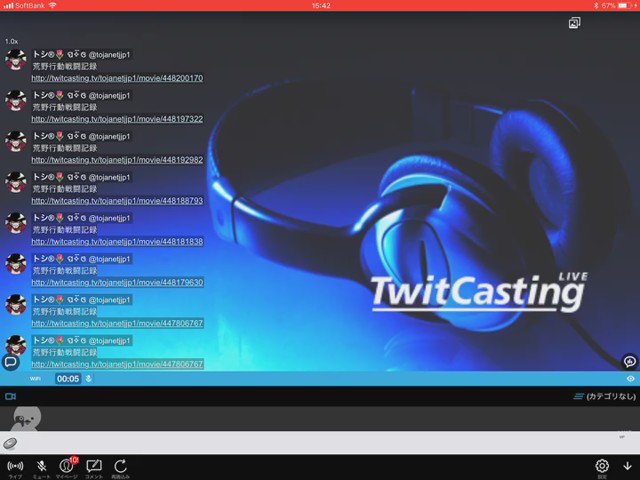Click the gray bird avatar
Image resolution: width=640 pixels, height=480 pixels.
point(26,419)
